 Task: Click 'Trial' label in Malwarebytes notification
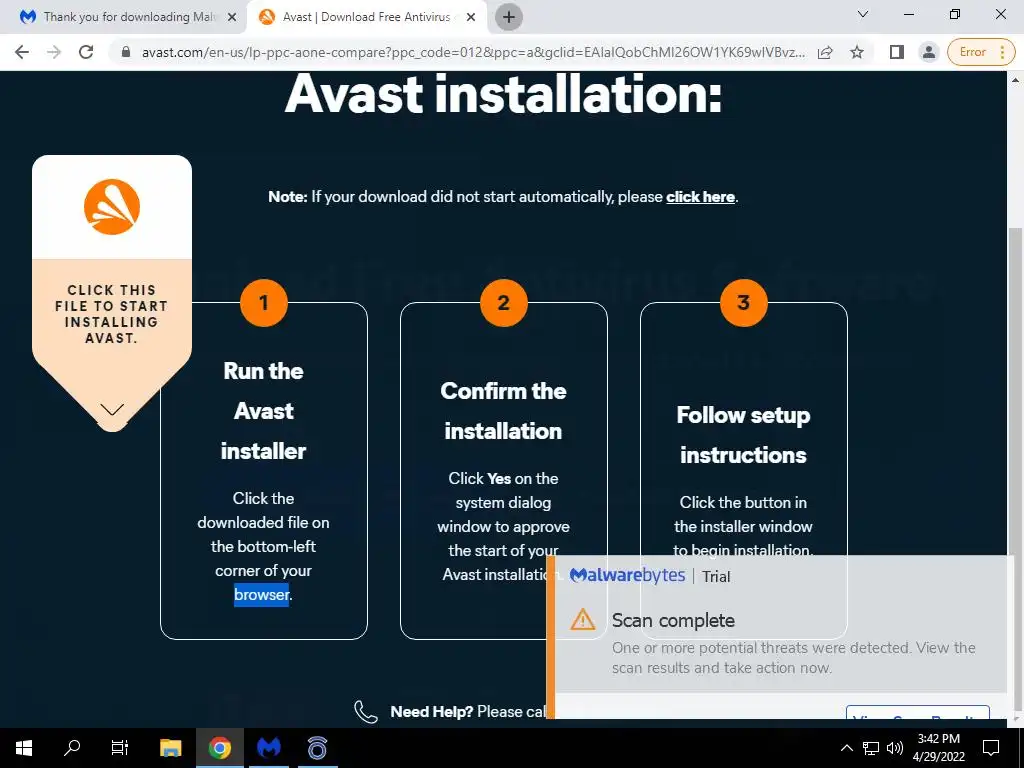[x=716, y=577]
